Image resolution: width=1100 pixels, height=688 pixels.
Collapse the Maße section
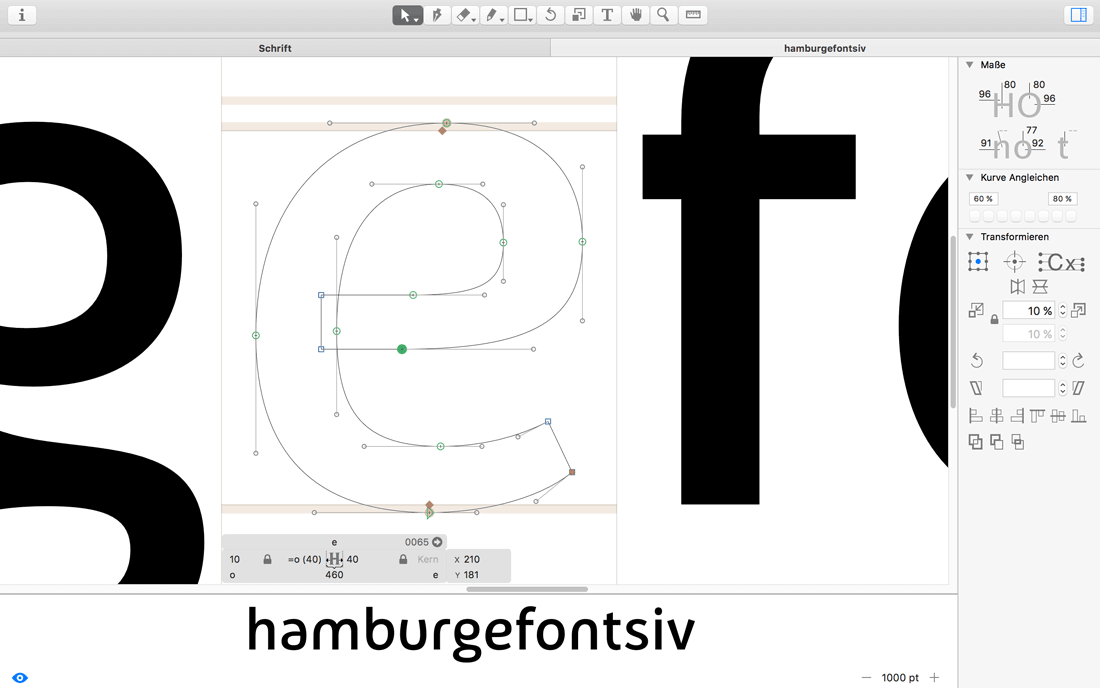tap(969, 65)
